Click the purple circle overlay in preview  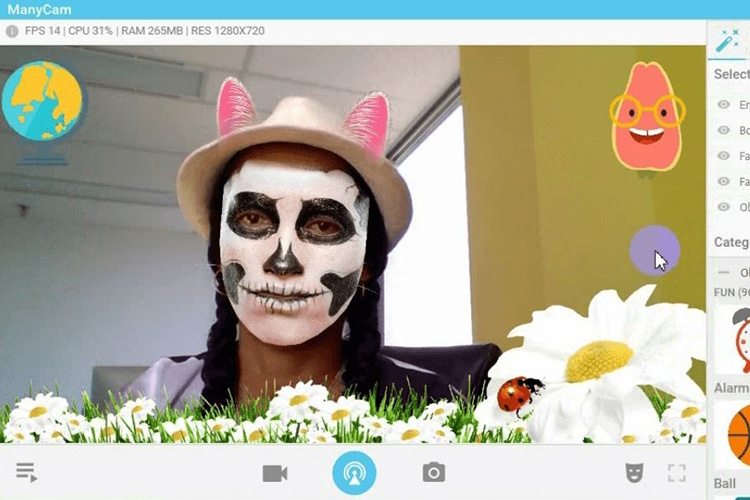pyautogui.click(x=654, y=250)
